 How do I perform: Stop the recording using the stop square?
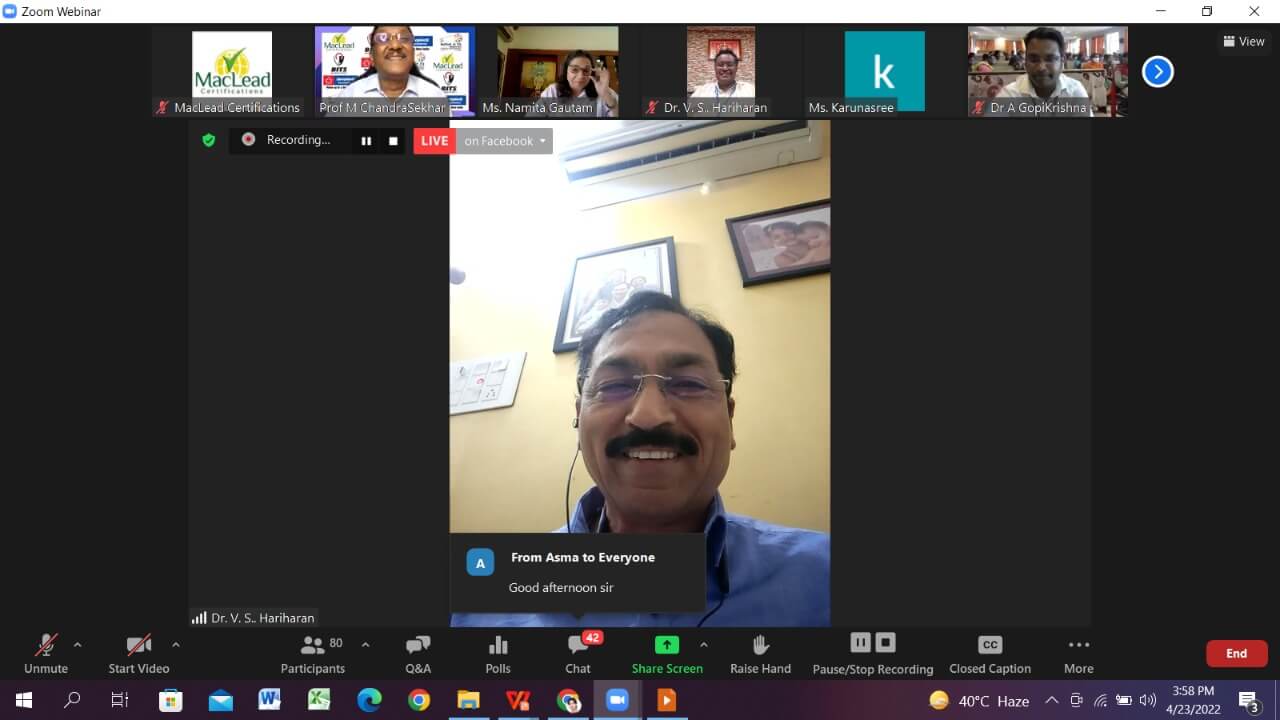click(x=393, y=141)
